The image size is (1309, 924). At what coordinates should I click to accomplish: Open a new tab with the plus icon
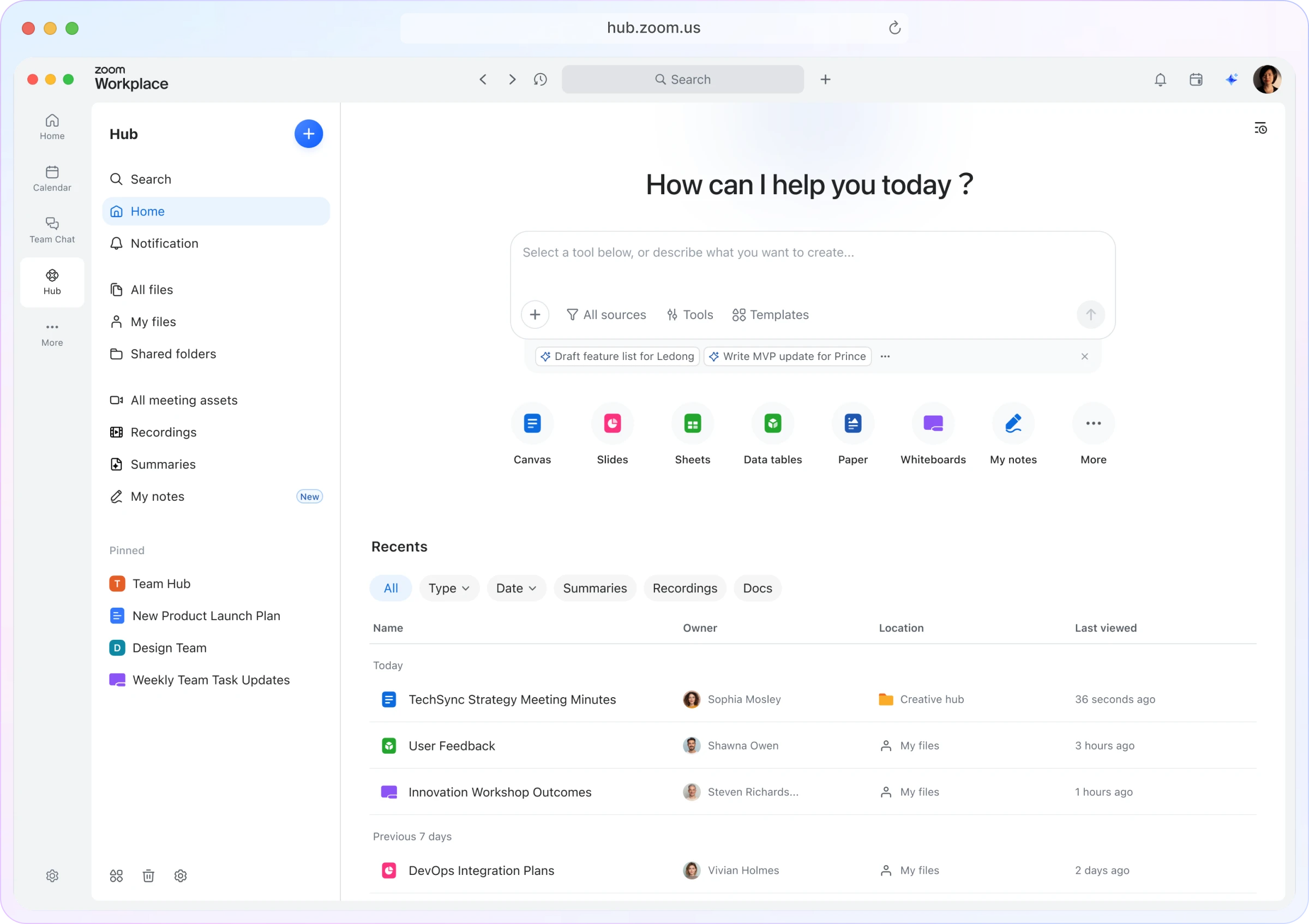point(825,79)
